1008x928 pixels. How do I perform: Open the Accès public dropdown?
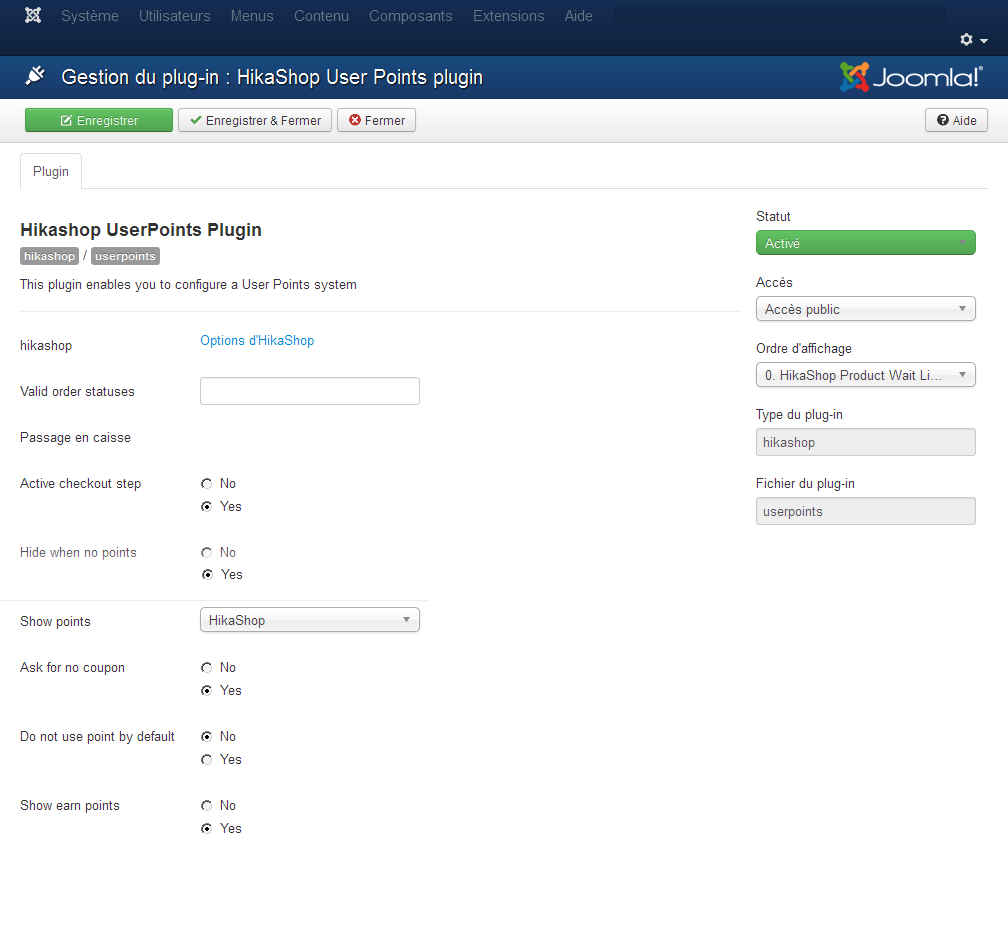coord(866,309)
